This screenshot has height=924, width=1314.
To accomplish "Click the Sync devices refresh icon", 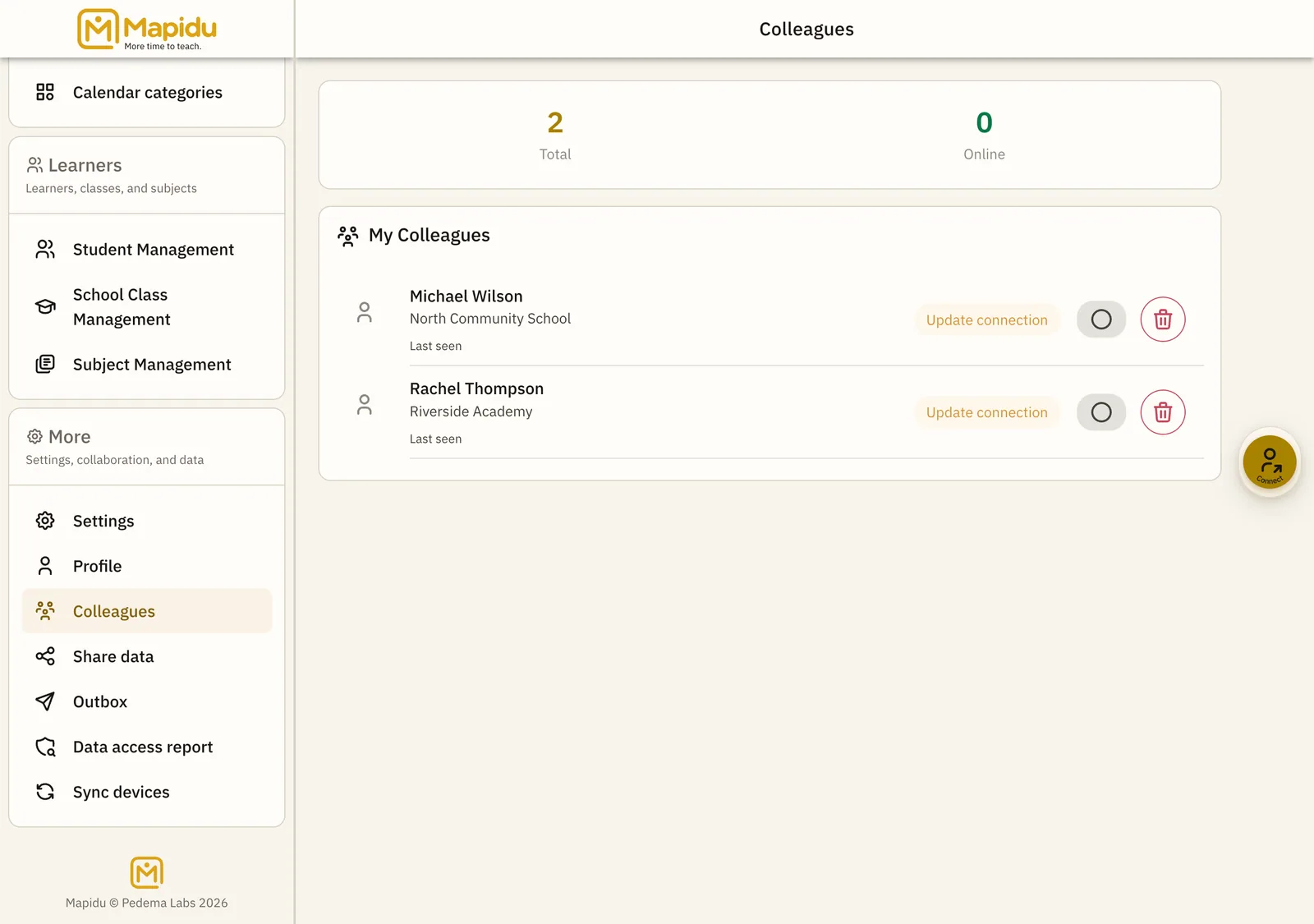I will pos(45,792).
